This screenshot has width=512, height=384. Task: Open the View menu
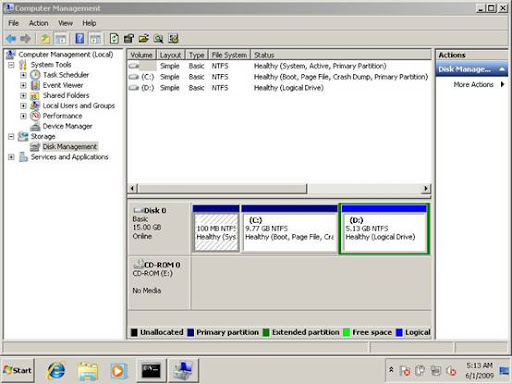point(65,23)
